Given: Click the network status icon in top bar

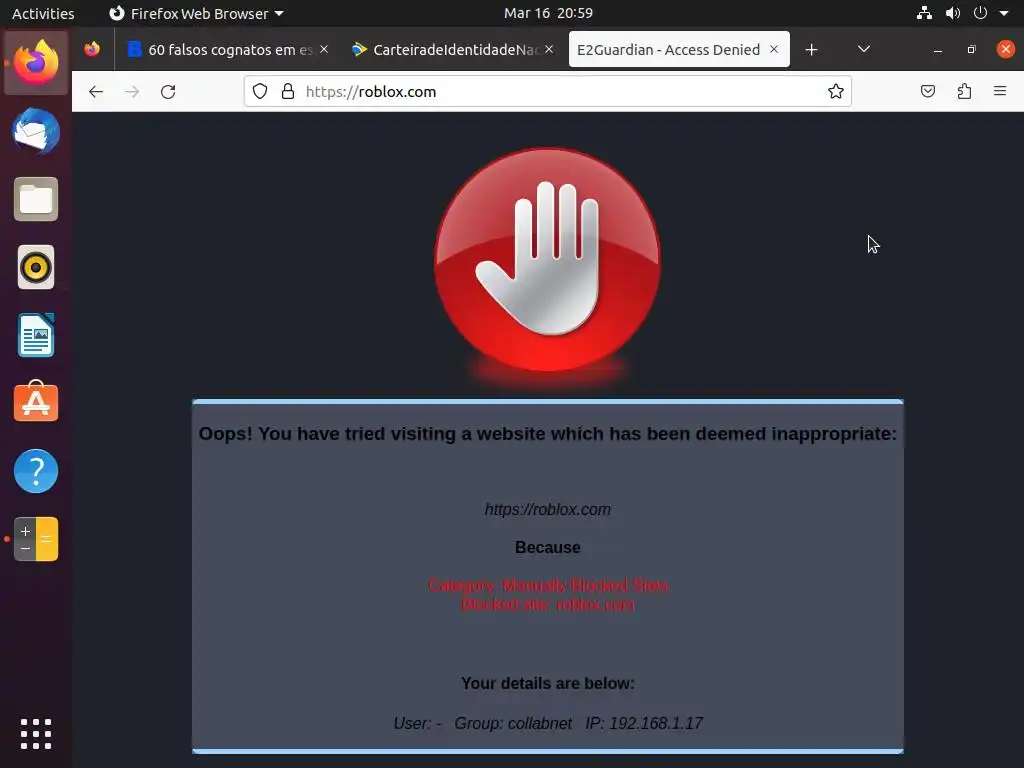Looking at the screenshot, I should tap(924, 13).
